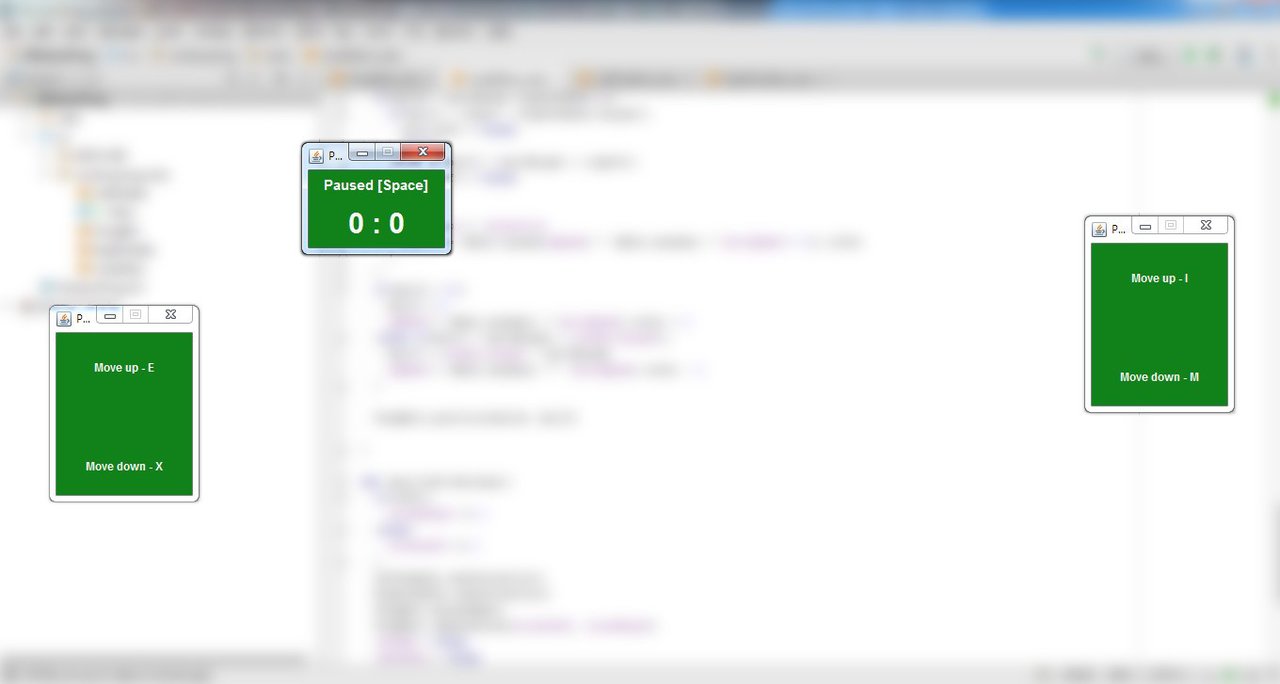
Task: Minimize the window showing 'Move up - I'
Action: click(x=1145, y=226)
